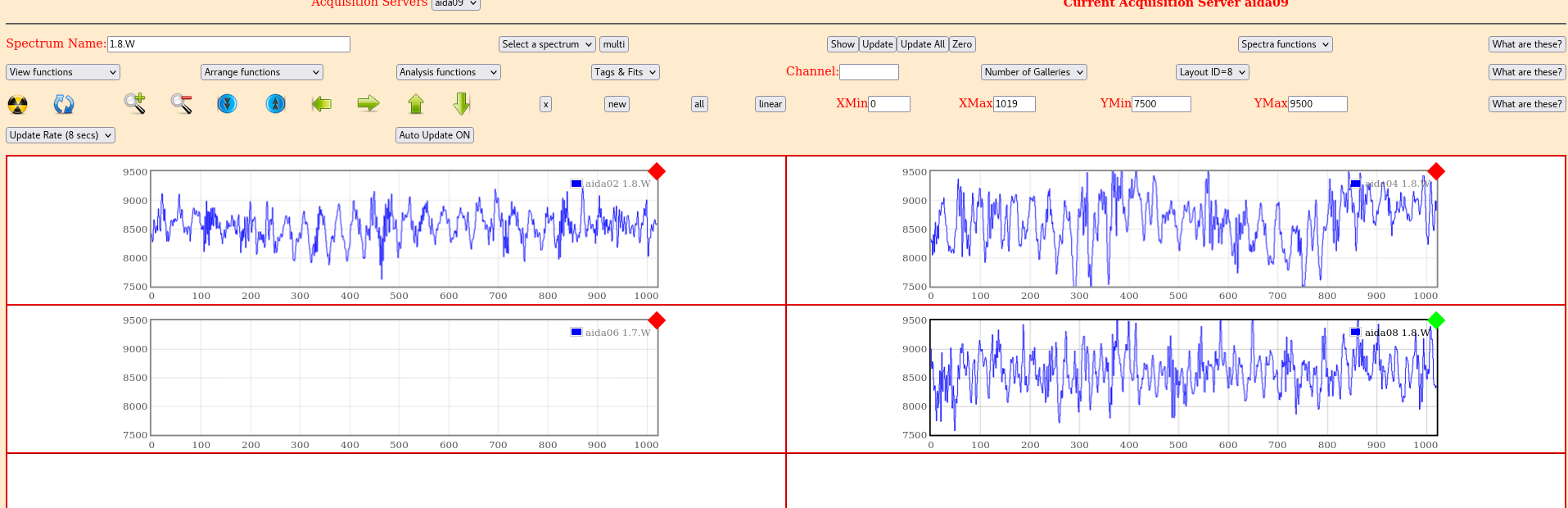Viewport: 1568px width, 508px height.
Task: Open the View functions dropdown
Action: click(x=63, y=72)
